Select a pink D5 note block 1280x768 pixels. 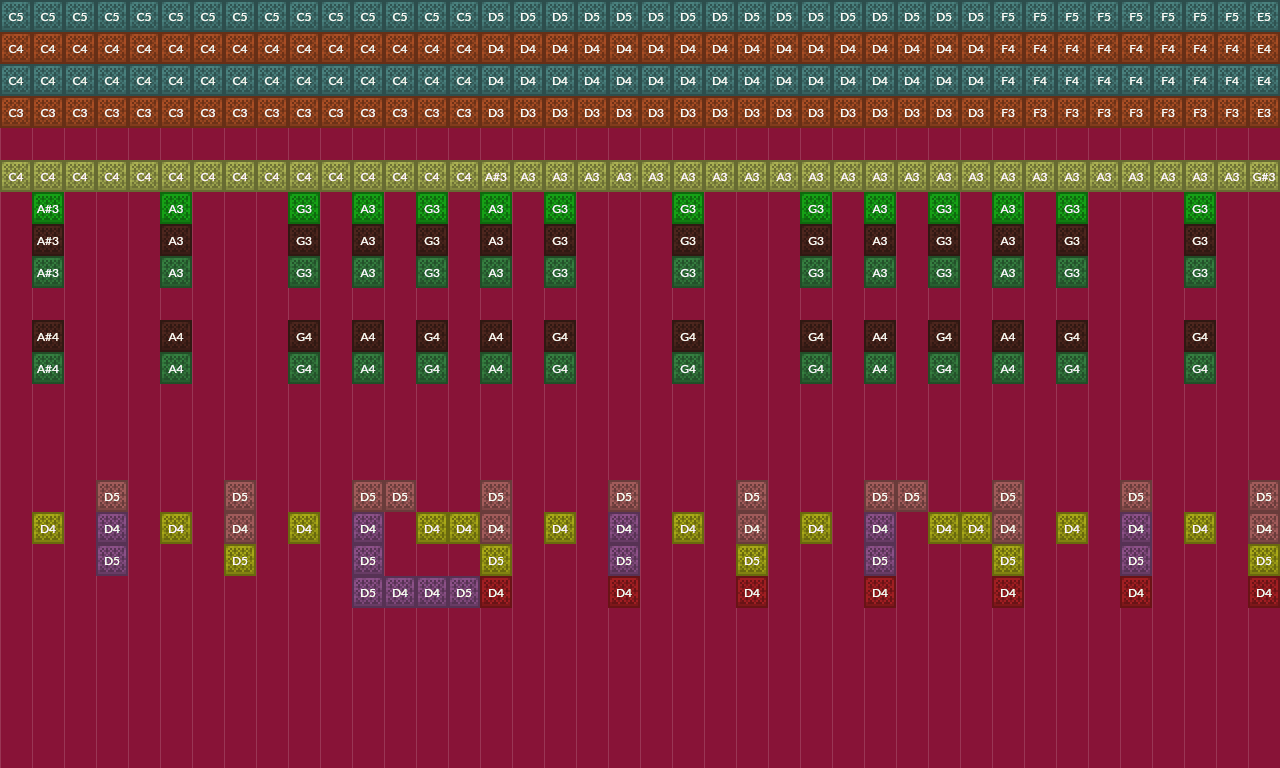tap(111, 496)
